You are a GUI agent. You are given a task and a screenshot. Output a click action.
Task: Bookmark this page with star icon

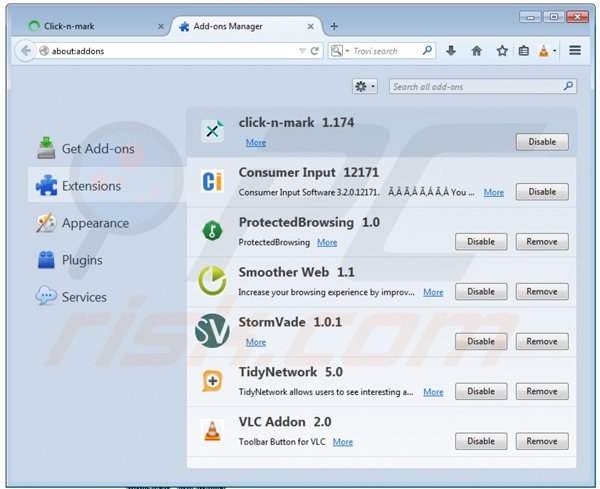(502, 51)
